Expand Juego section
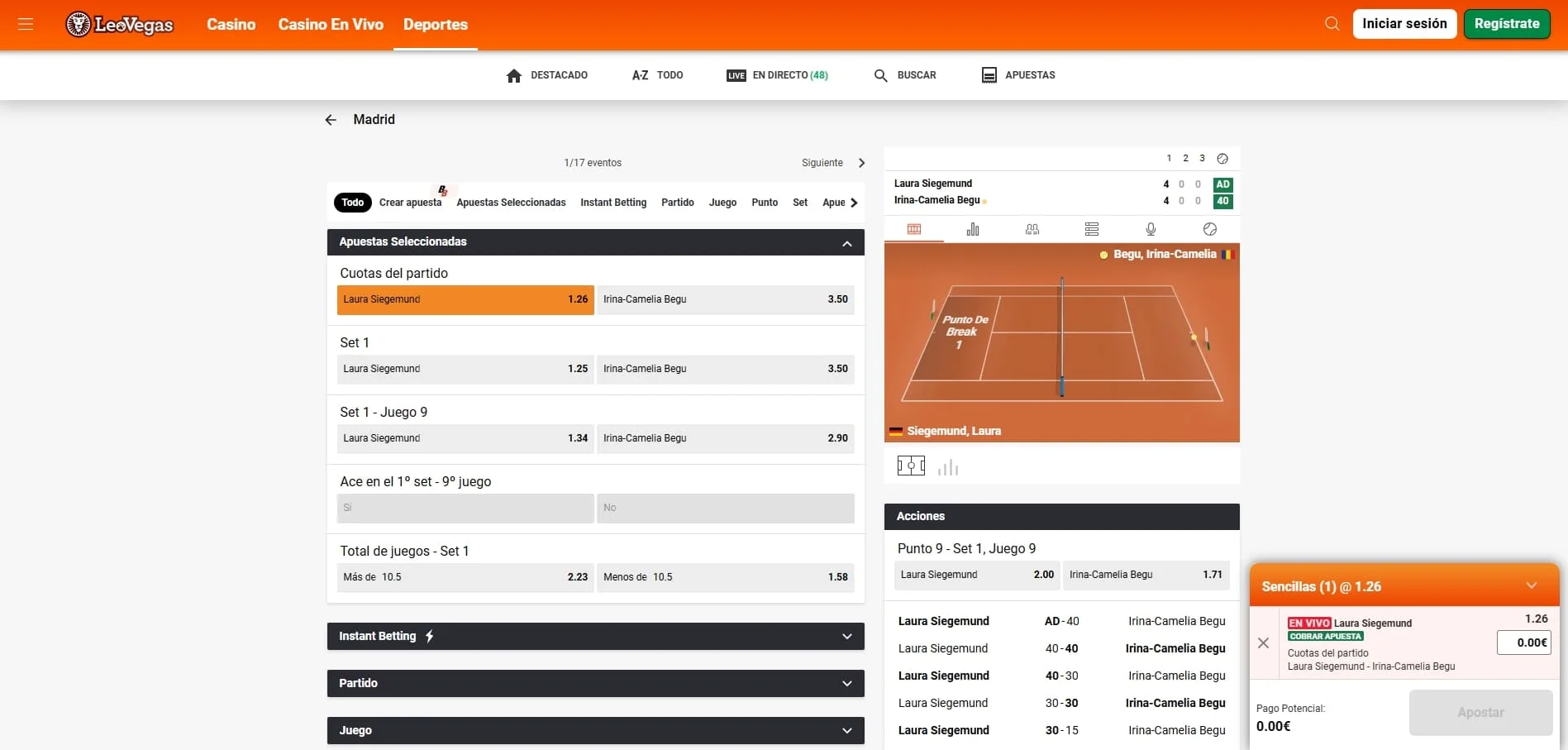Viewport: 1568px width, 750px height. [596, 731]
